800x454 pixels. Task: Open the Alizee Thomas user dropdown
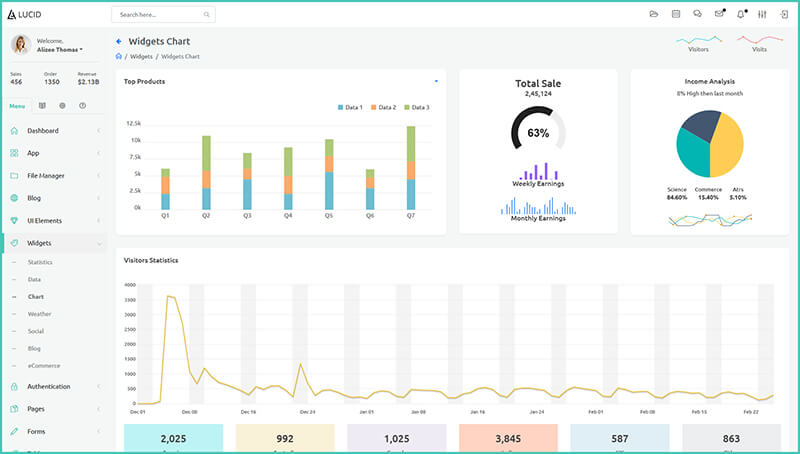tap(60, 49)
